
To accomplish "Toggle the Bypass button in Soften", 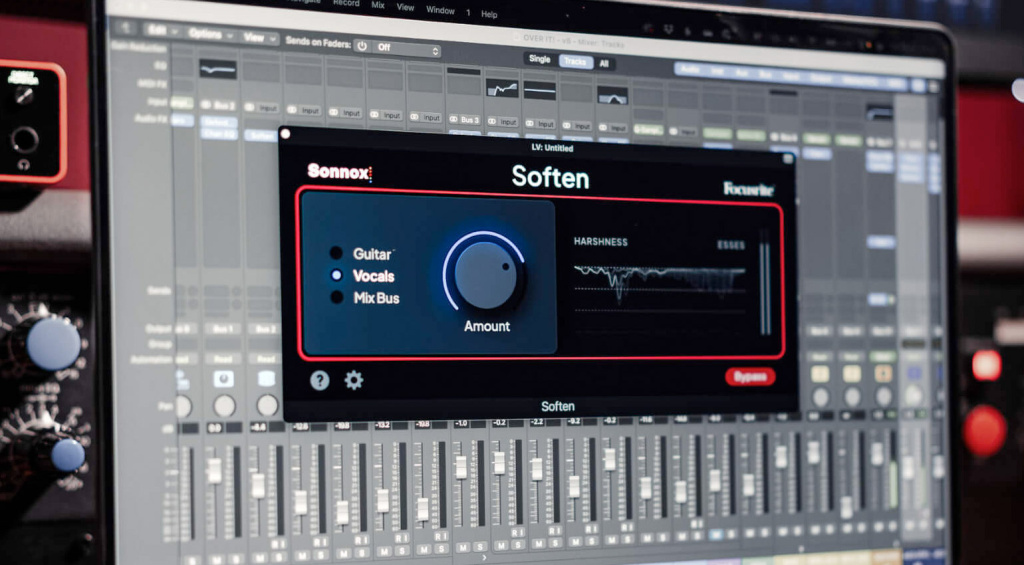I will click(750, 377).
